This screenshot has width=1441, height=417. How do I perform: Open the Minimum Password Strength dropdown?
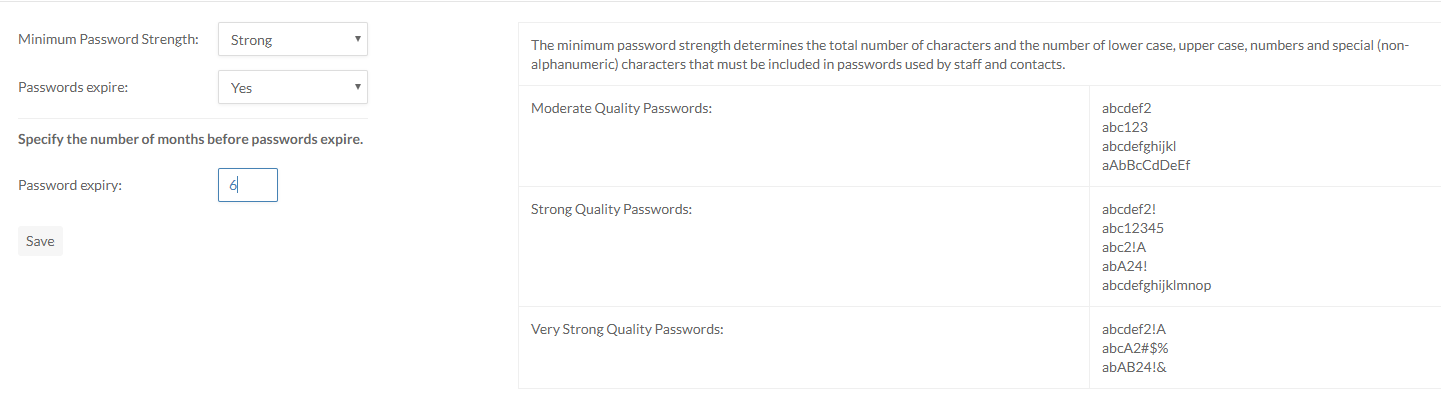(x=292, y=40)
